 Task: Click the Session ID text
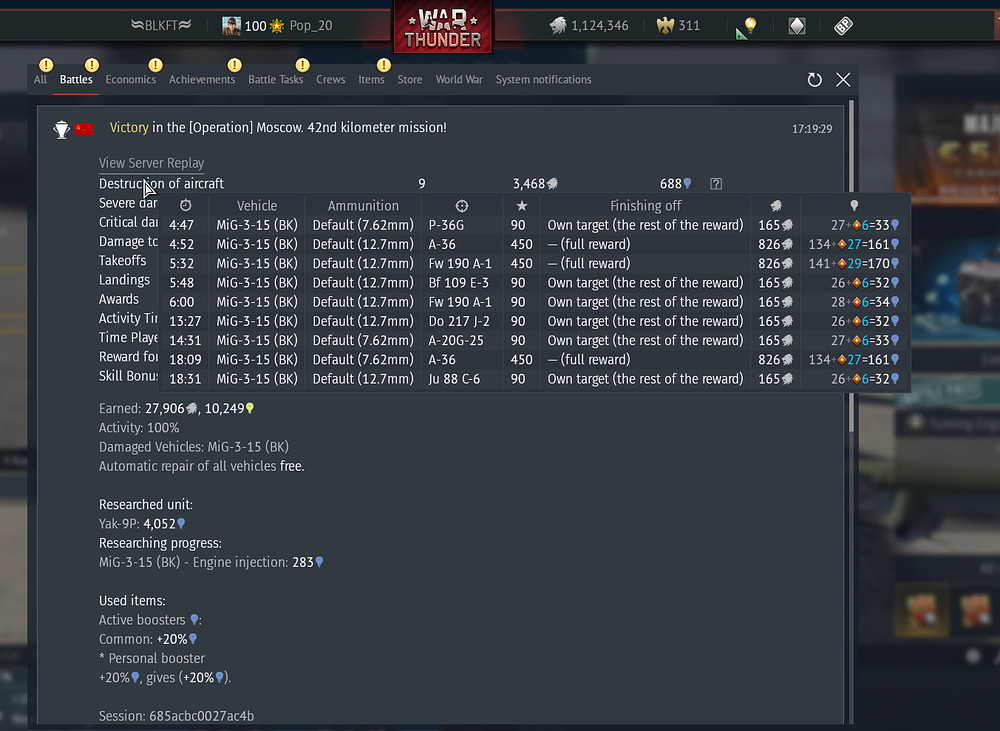coord(176,716)
